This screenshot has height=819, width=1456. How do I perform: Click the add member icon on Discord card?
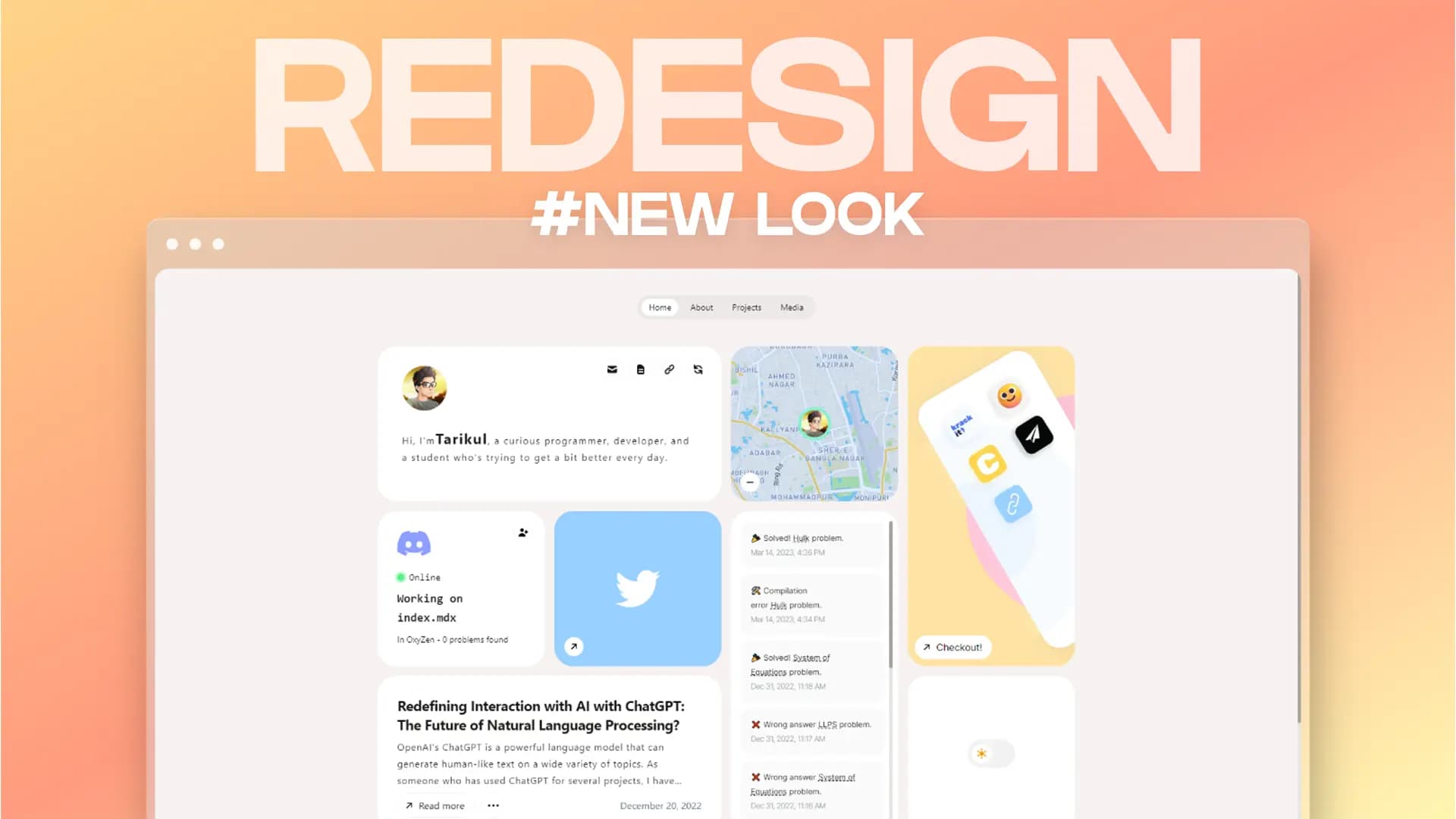(x=522, y=533)
